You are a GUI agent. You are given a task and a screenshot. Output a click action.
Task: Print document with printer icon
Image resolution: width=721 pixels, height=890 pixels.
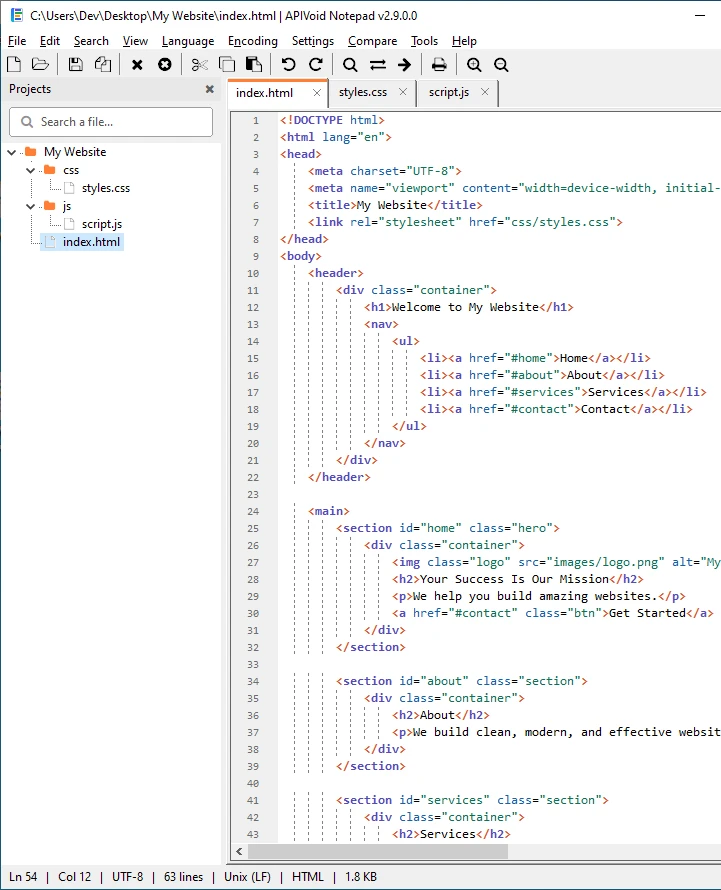(439, 65)
